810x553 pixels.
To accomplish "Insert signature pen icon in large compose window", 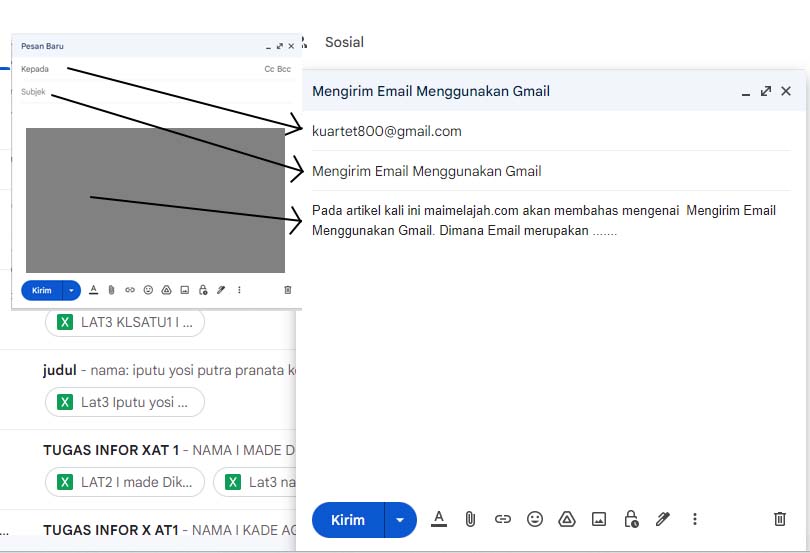I will click(663, 519).
